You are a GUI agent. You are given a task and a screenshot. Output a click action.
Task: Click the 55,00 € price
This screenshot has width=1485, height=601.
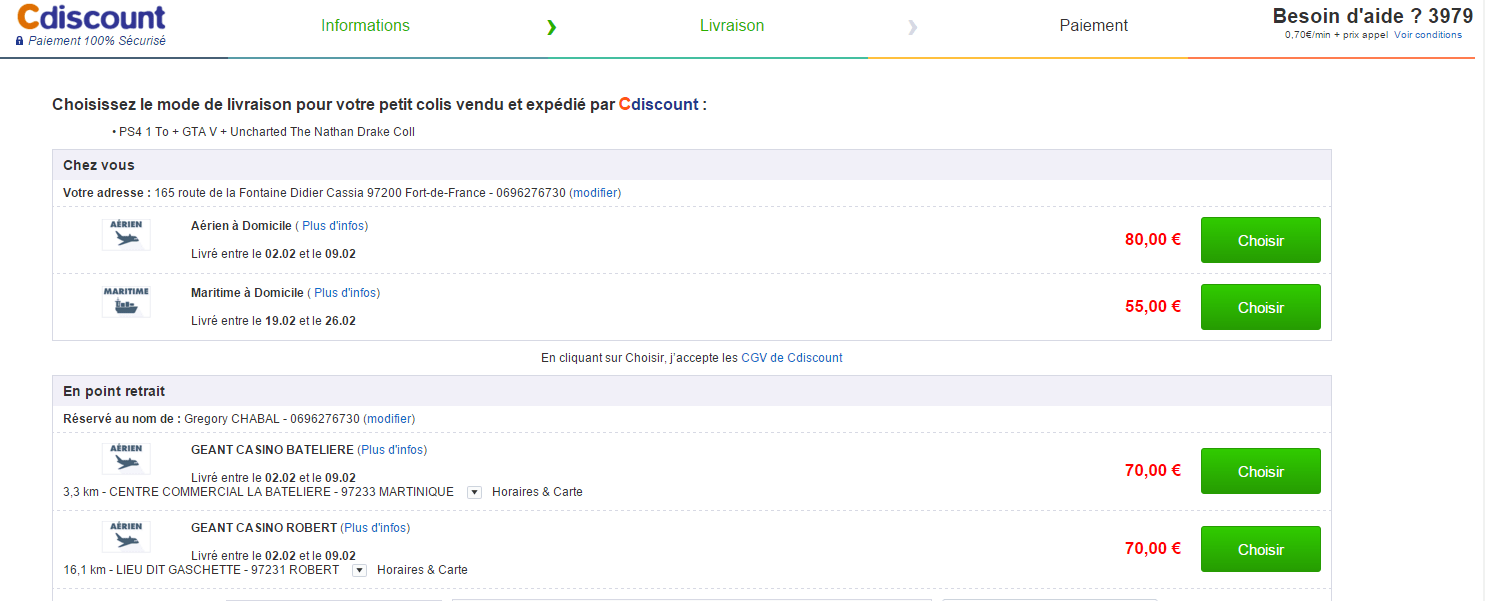click(1153, 307)
